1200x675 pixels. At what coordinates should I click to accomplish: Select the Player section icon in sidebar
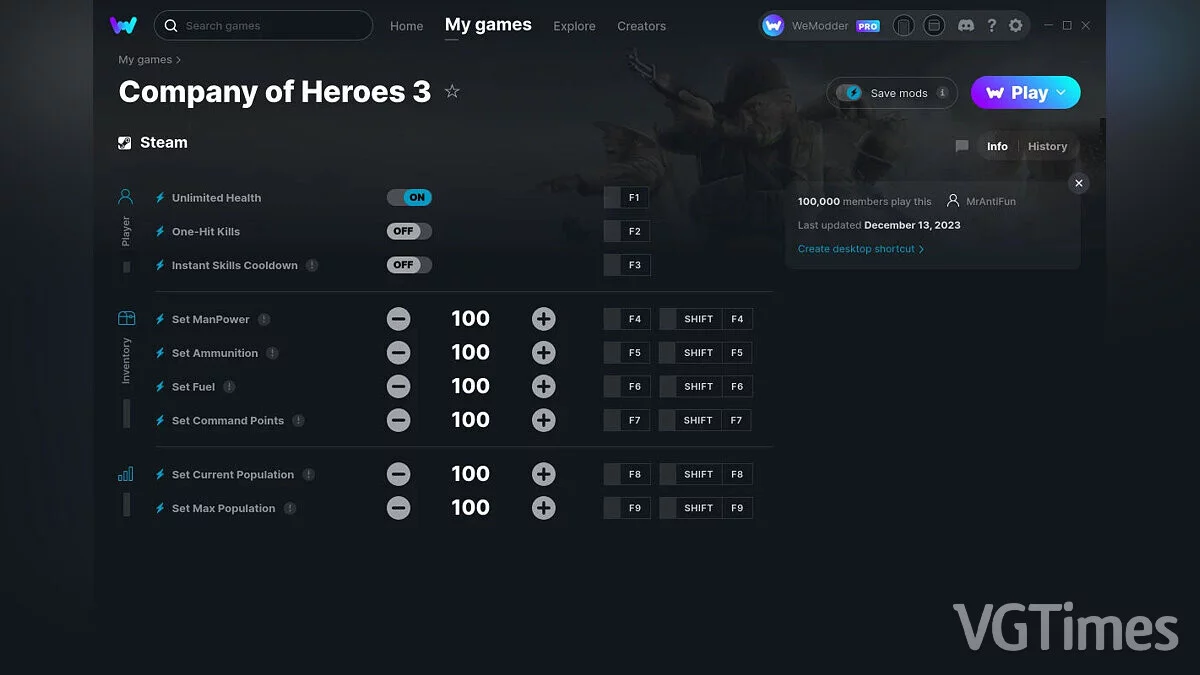[125, 196]
